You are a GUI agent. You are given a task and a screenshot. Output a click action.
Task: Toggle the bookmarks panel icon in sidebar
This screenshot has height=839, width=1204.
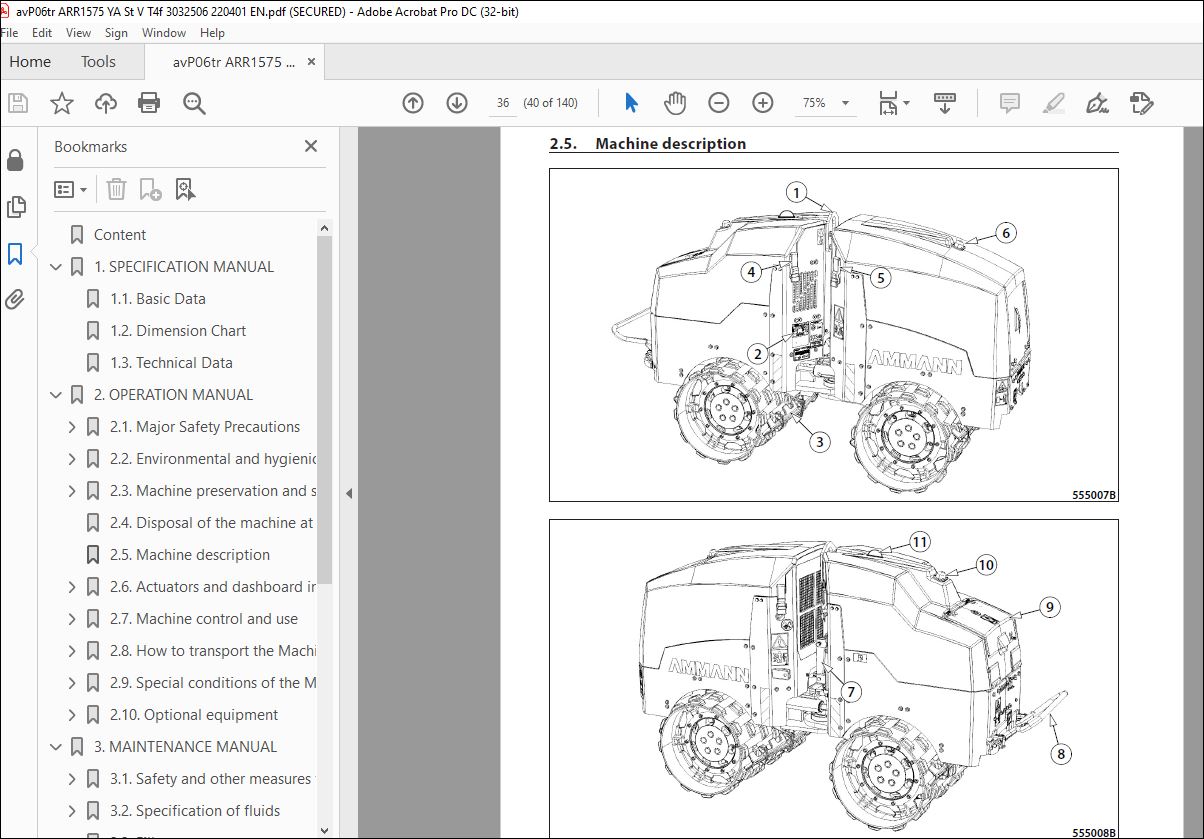[15, 253]
